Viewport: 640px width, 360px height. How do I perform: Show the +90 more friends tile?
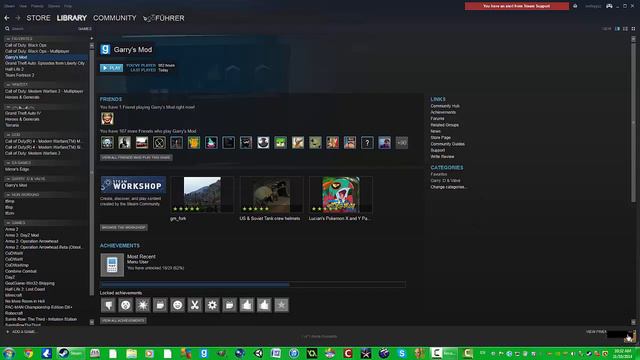pos(402,142)
